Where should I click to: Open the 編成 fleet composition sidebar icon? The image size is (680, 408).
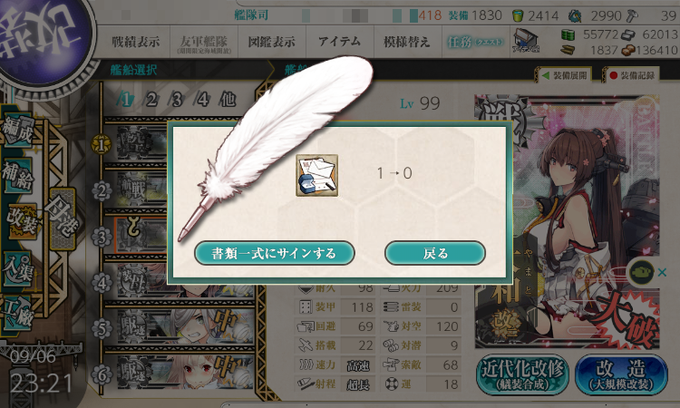[18, 131]
